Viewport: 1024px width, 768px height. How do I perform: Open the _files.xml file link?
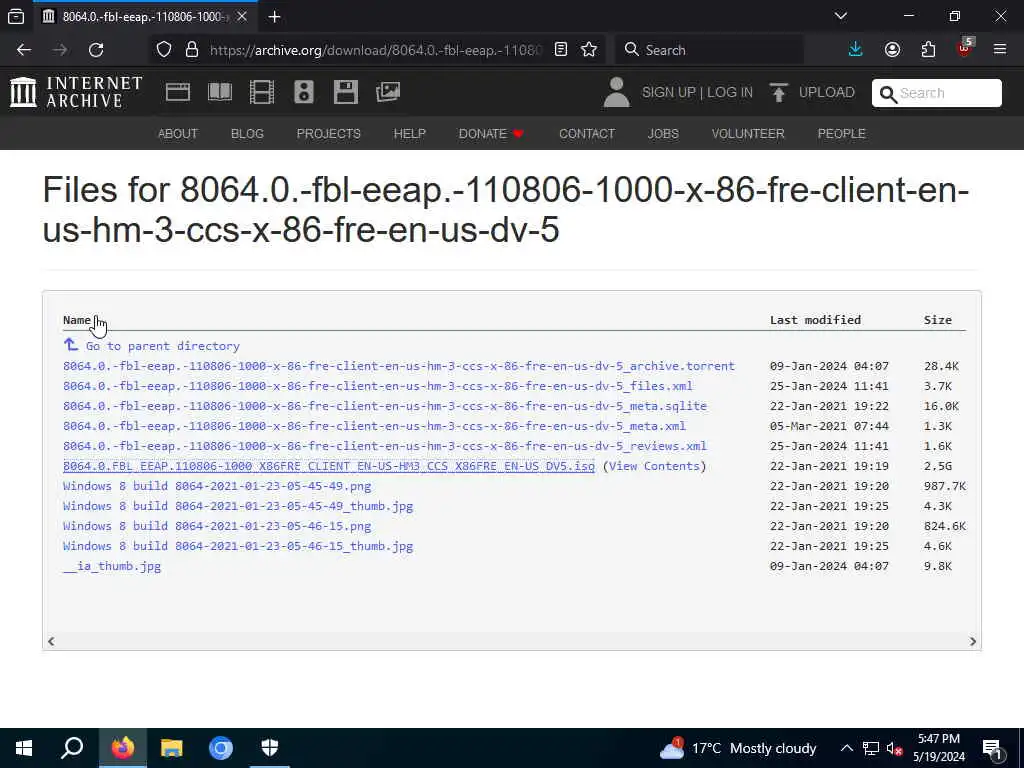point(377,386)
